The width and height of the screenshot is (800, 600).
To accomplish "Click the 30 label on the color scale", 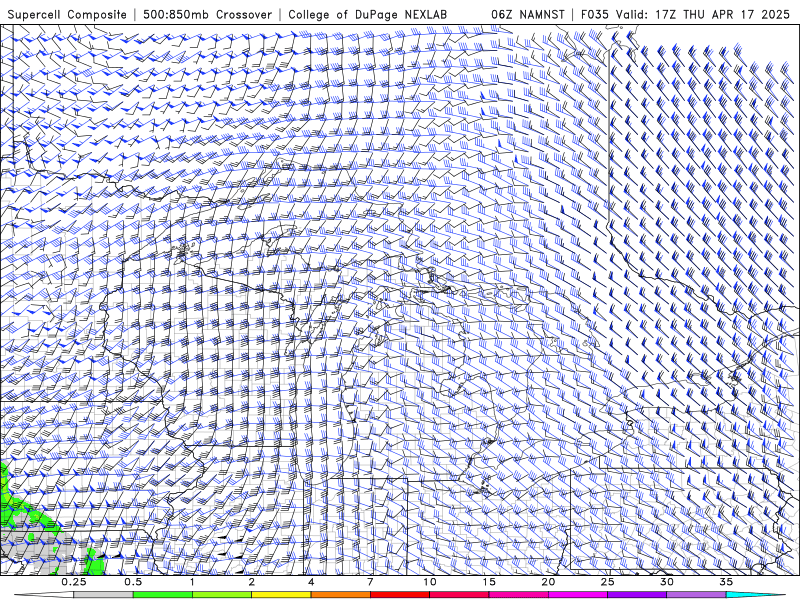I will coord(666,582).
